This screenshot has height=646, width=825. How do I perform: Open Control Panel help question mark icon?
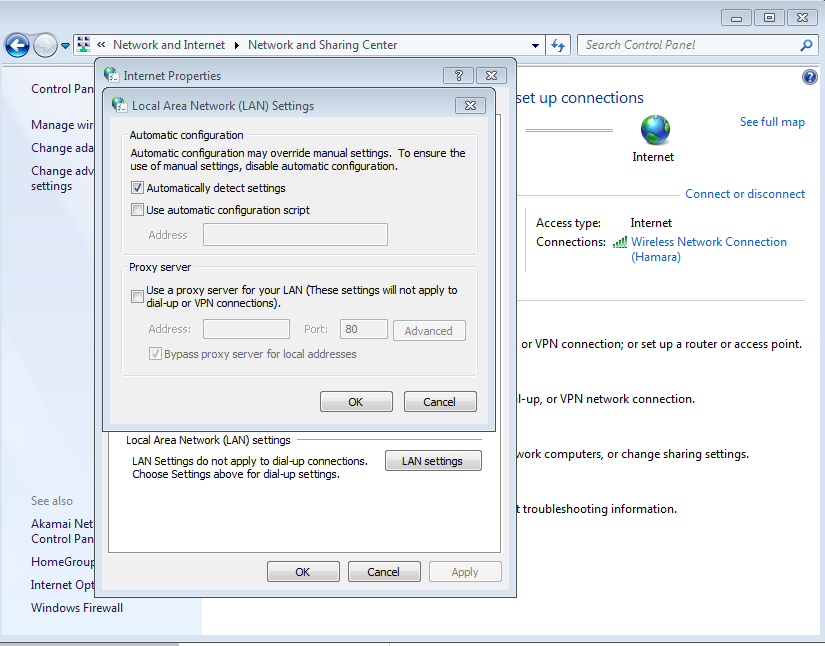pos(810,77)
